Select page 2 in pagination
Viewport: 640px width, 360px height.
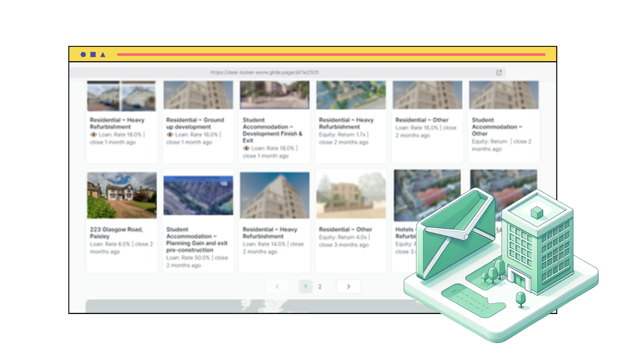coord(320,287)
